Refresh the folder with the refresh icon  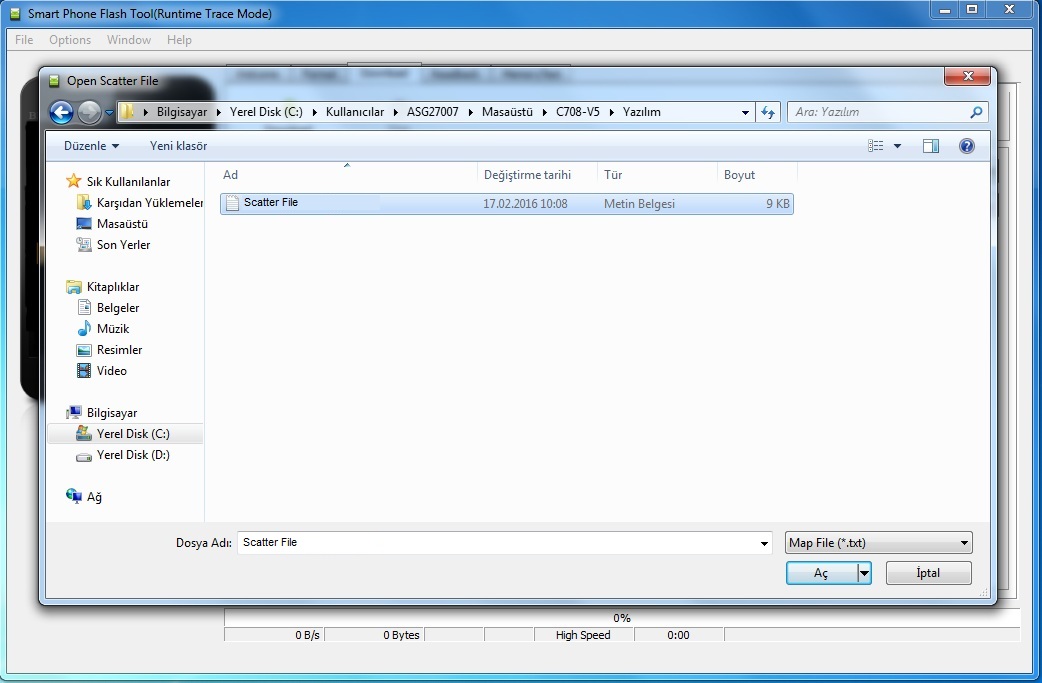click(768, 112)
